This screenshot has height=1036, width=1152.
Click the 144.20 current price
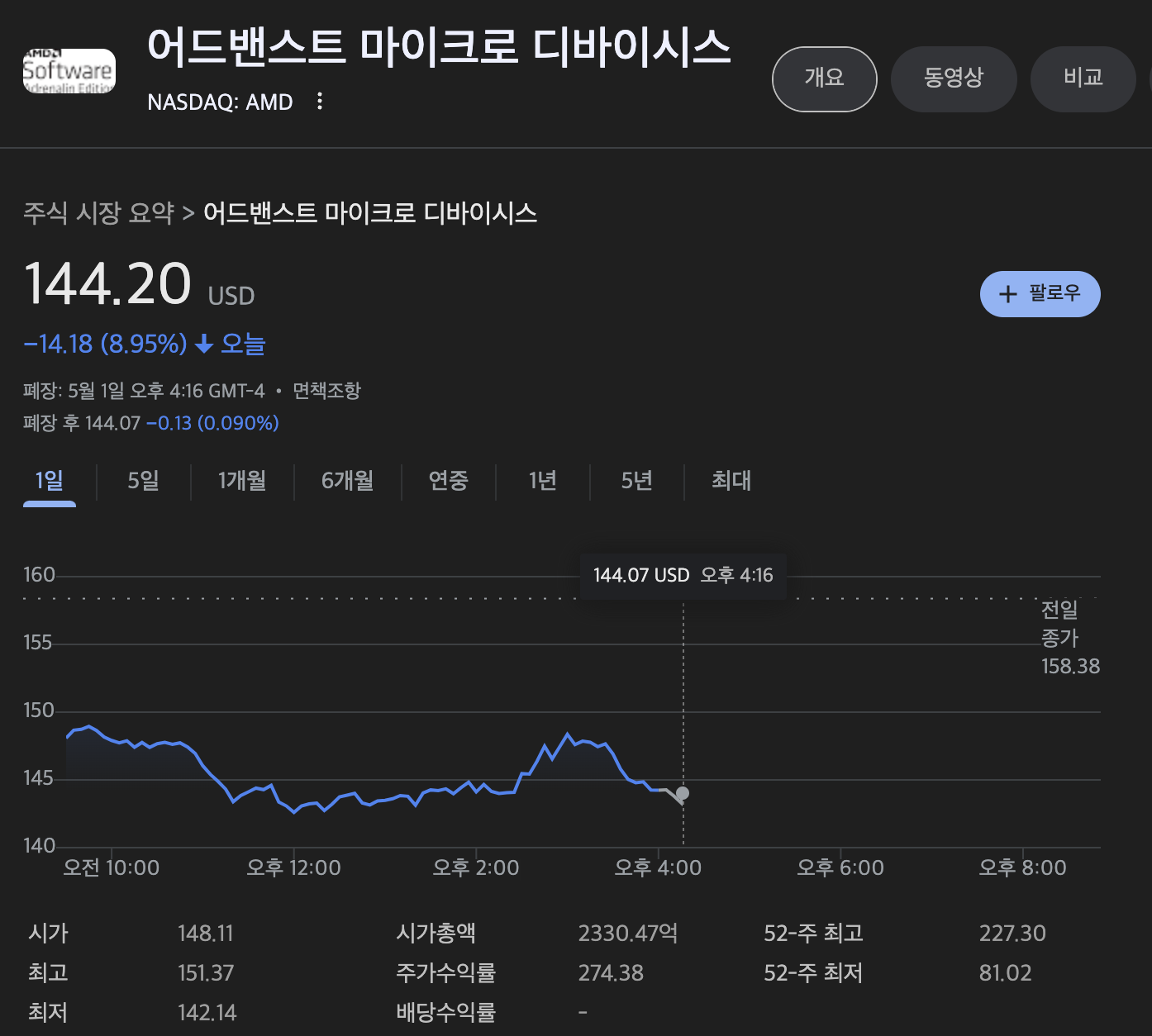[107, 283]
